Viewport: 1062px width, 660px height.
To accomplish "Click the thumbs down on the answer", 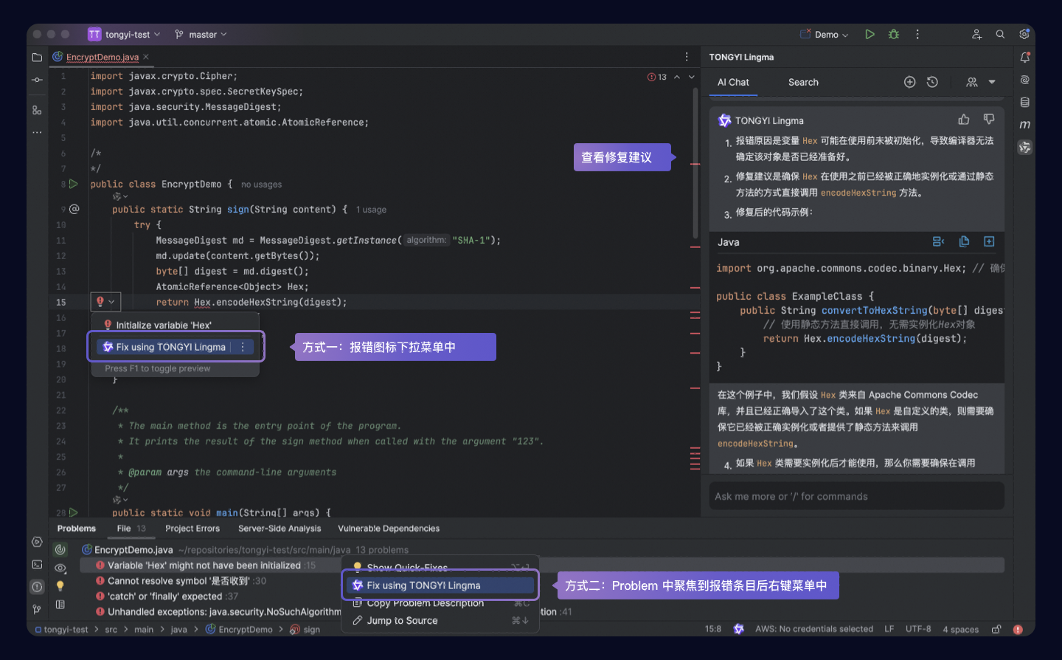I will point(989,120).
